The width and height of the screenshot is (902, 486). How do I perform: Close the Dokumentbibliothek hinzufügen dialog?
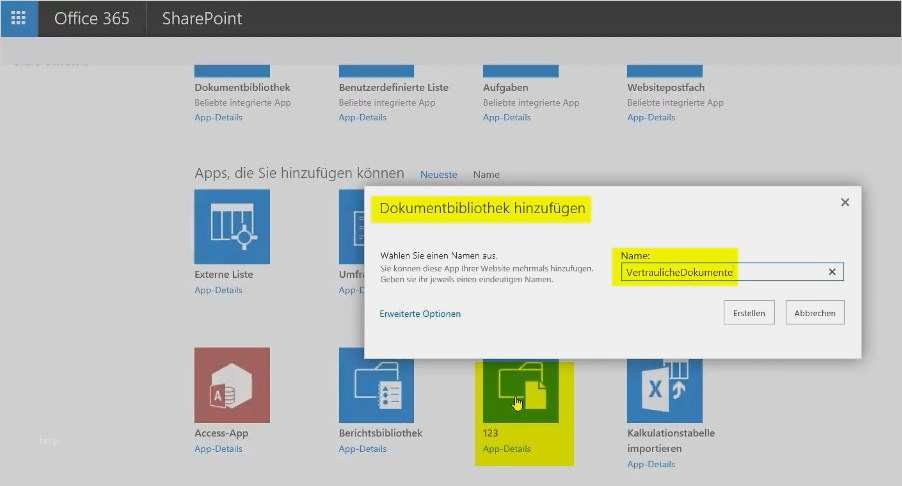point(845,202)
